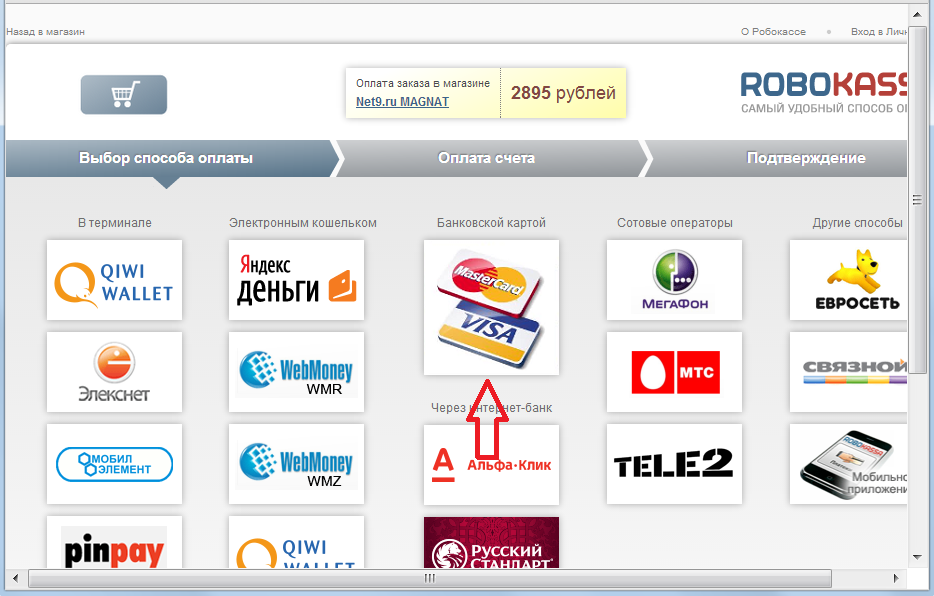934x596 pixels.
Task: Select Элекснет terminal payment
Action: (114, 372)
